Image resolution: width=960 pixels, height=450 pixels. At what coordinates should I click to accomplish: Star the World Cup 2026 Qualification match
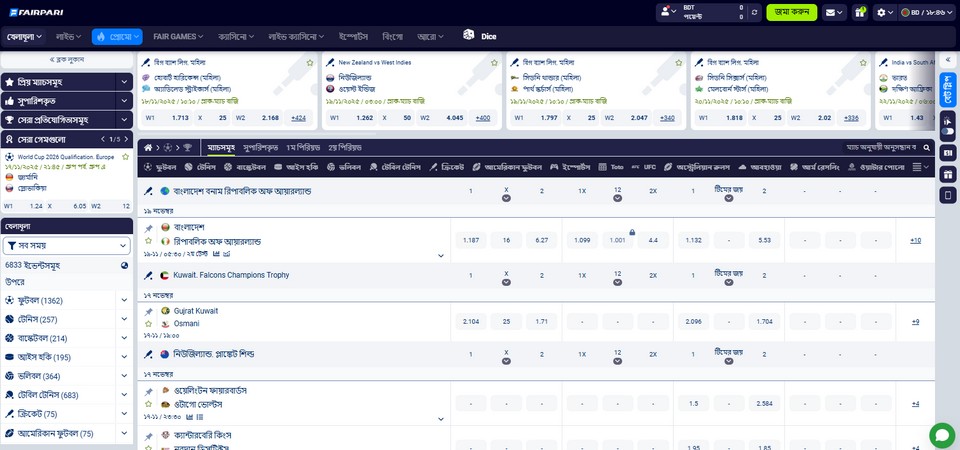coord(125,157)
